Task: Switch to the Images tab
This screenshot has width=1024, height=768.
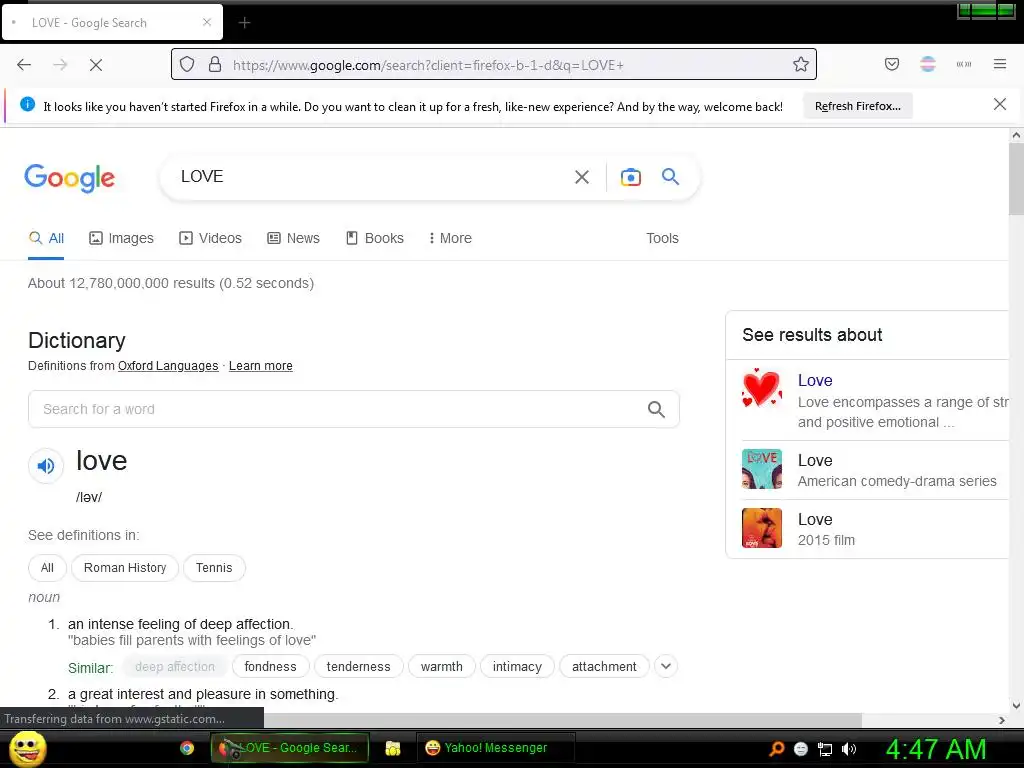Action: (121, 238)
